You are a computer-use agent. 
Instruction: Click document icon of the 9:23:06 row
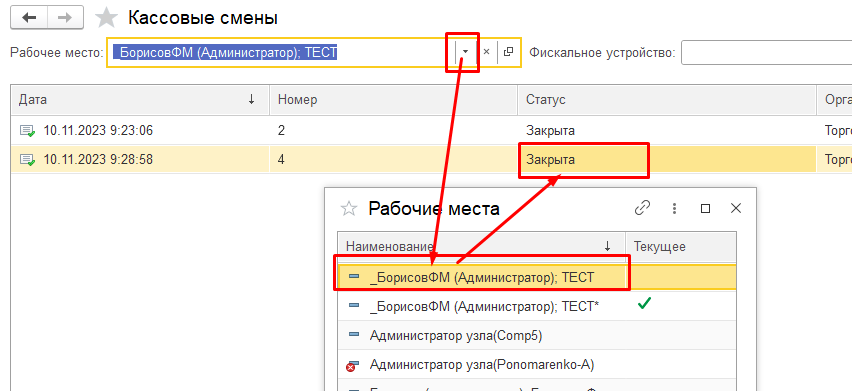tap(28, 131)
